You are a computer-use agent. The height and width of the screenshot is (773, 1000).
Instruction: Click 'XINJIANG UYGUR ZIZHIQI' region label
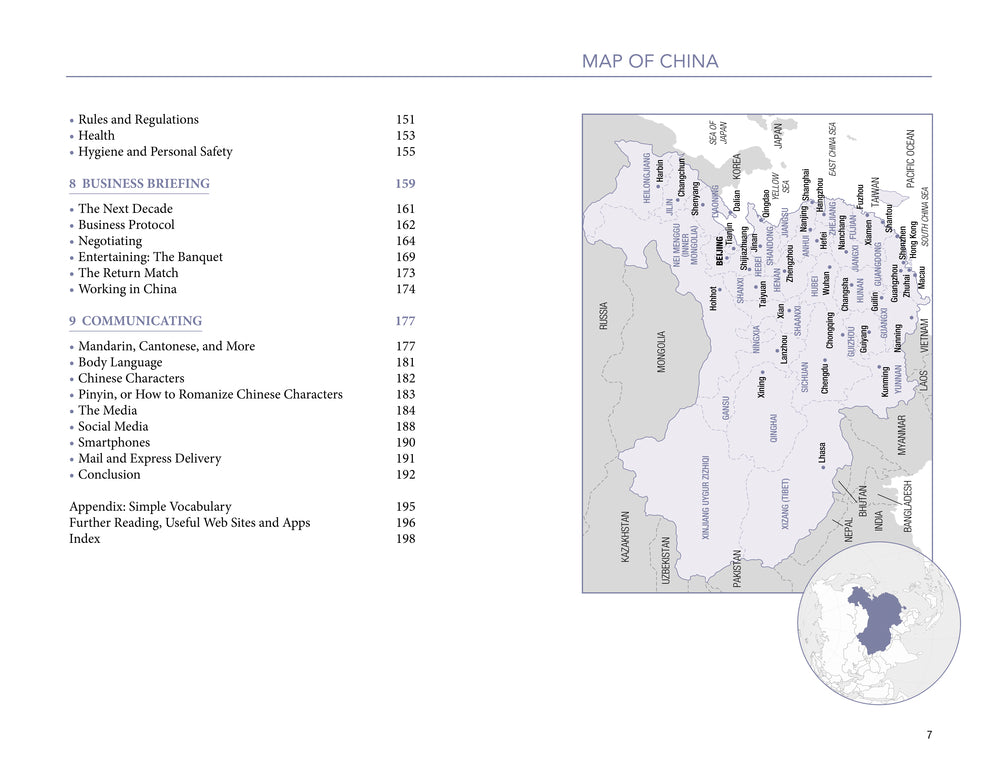click(706, 497)
